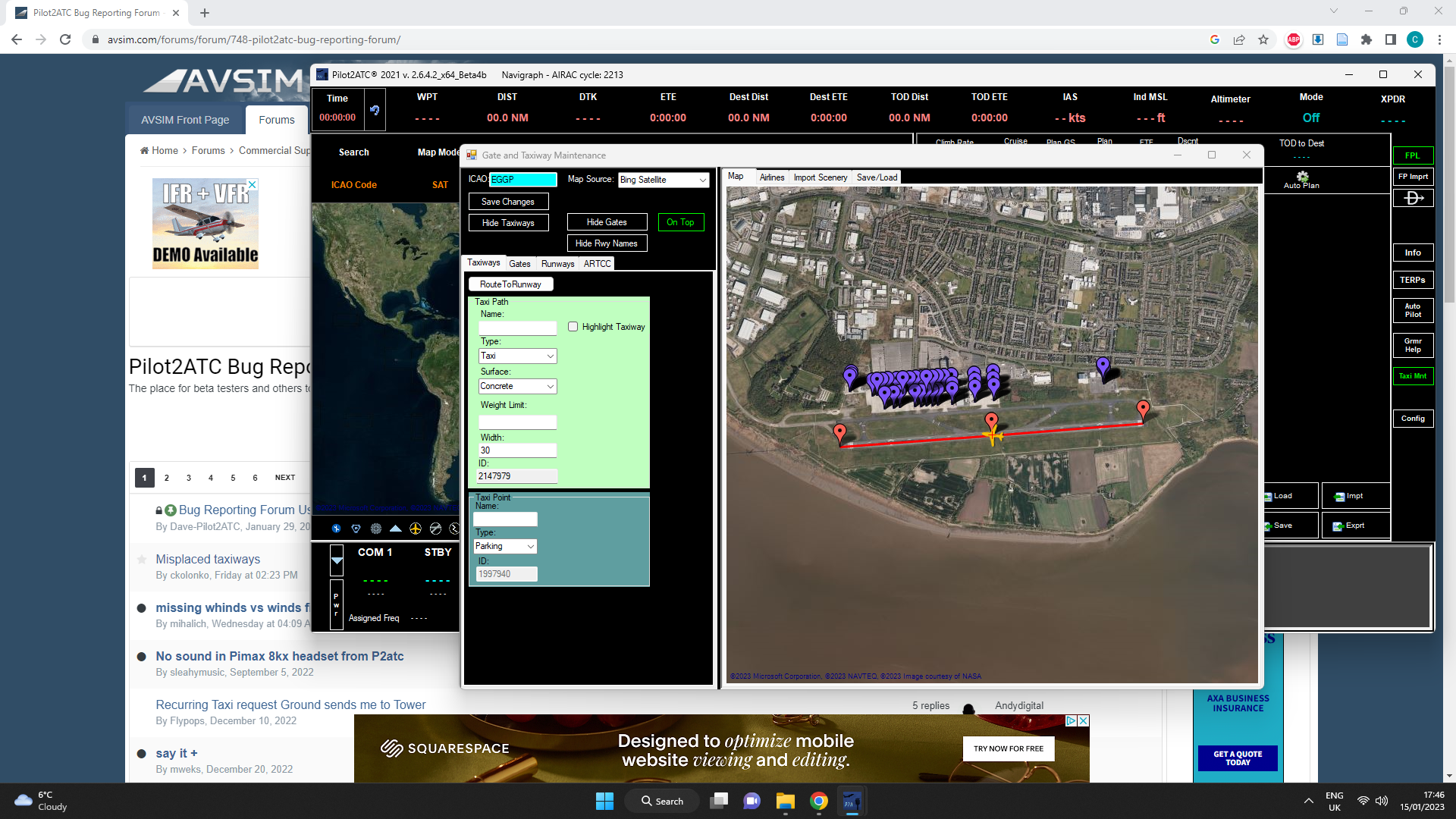Viewport: 1456px width, 819px height.
Task: Click the yellow airplane map icon
Action: 415,529
